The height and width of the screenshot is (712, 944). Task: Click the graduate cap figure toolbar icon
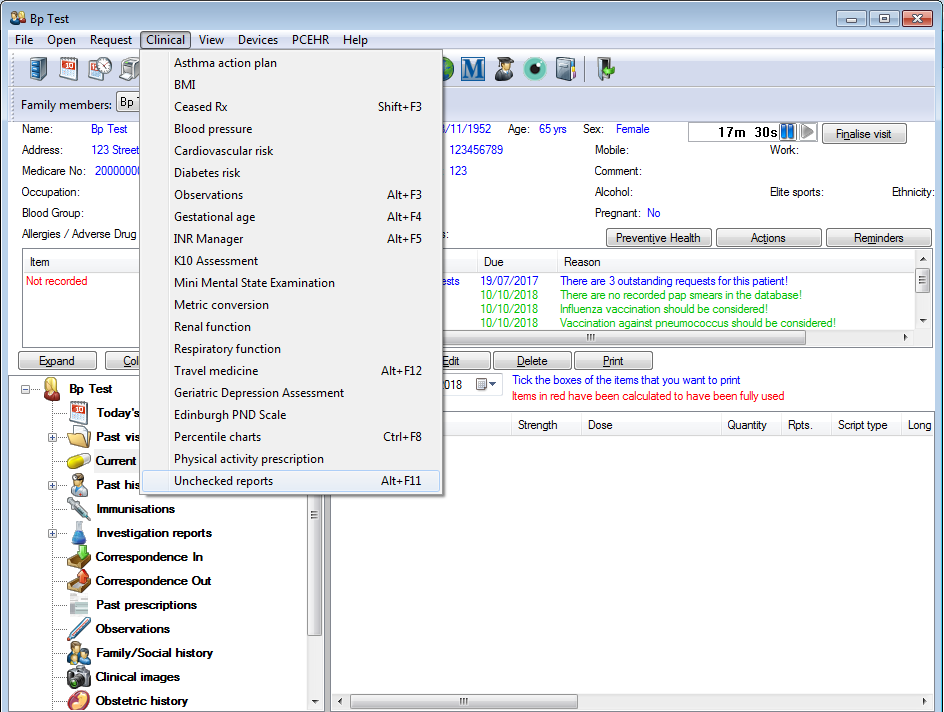504,69
